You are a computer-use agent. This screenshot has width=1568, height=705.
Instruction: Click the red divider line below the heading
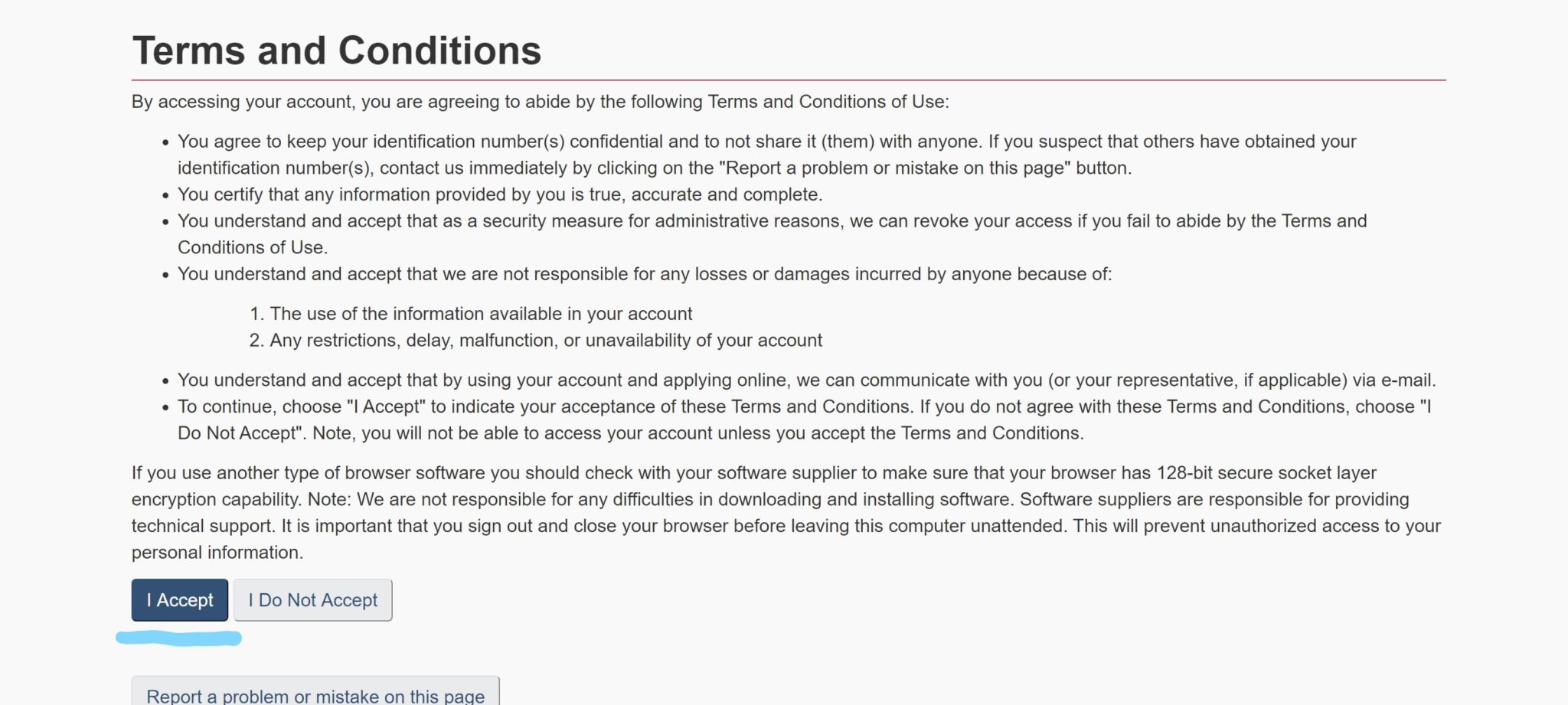click(789, 80)
